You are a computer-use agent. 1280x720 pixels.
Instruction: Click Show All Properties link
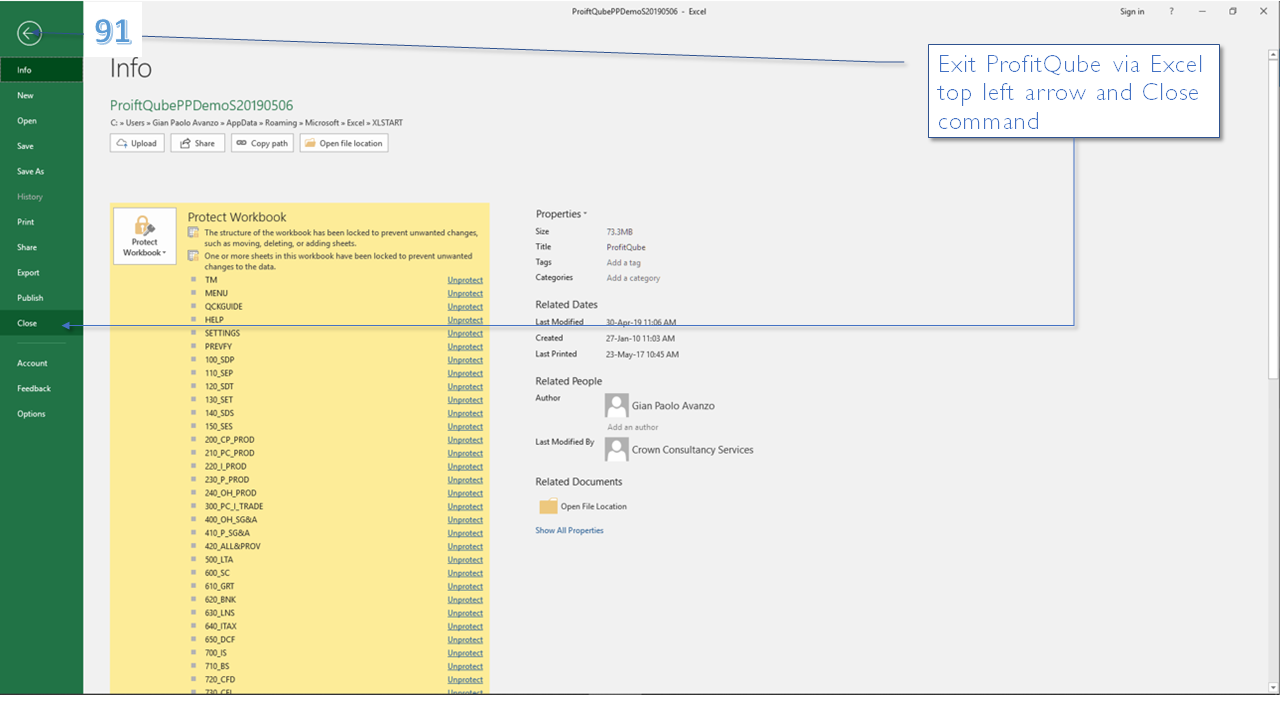click(x=569, y=531)
